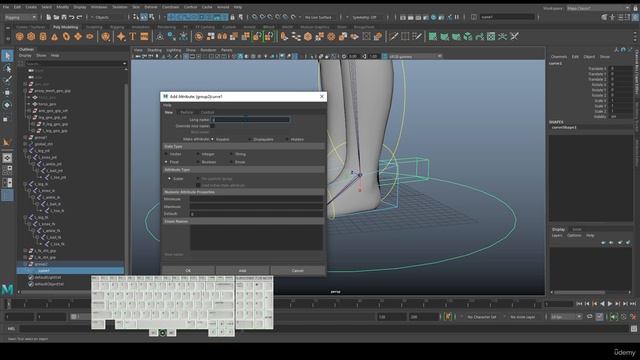The image size is (640, 360).
Task: Open the Constrain menu
Action: [171, 7]
